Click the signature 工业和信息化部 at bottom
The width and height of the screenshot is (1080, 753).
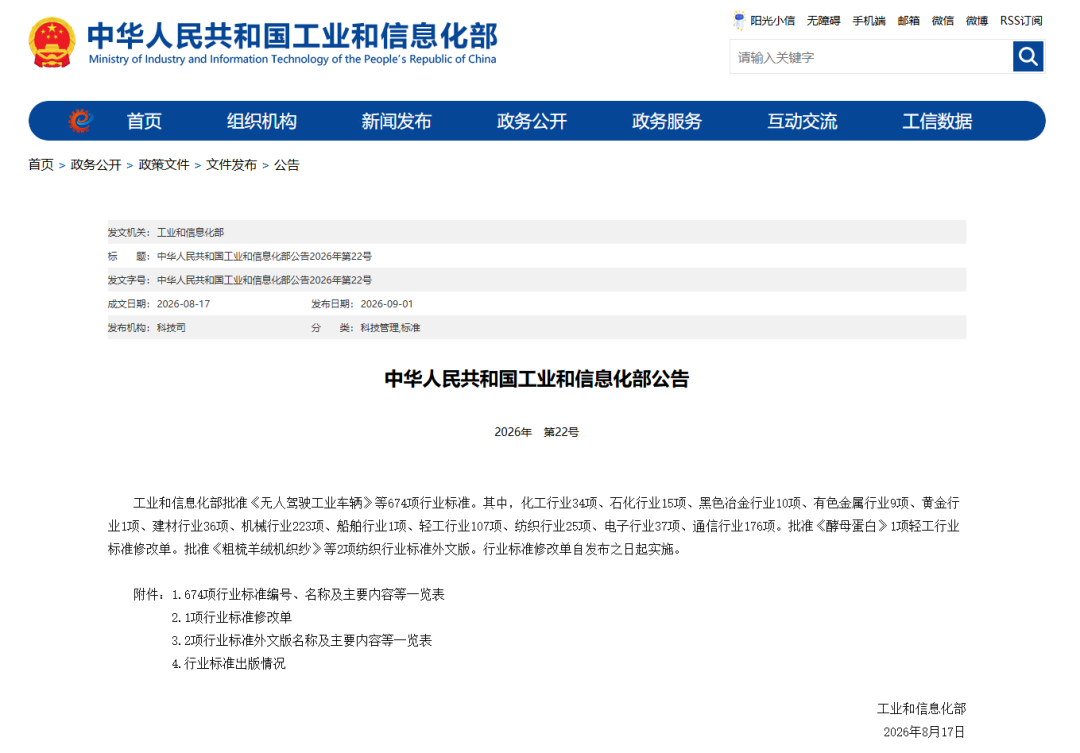point(922,708)
